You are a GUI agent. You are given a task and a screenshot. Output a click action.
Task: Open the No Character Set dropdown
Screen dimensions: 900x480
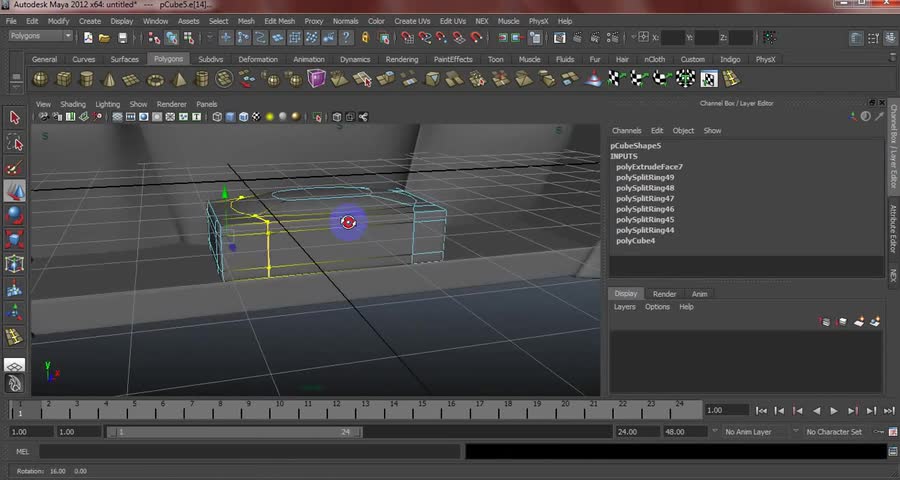point(834,432)
